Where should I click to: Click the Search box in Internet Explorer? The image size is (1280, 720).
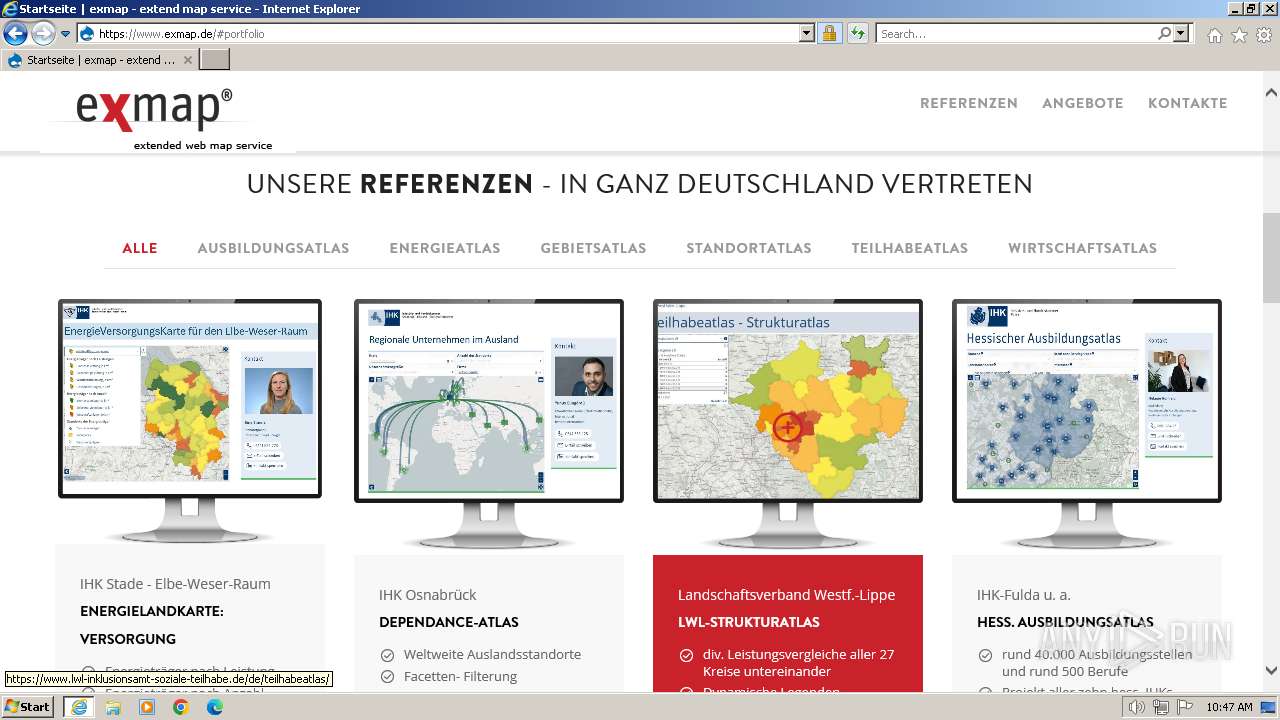click(x=1016, y=33)
